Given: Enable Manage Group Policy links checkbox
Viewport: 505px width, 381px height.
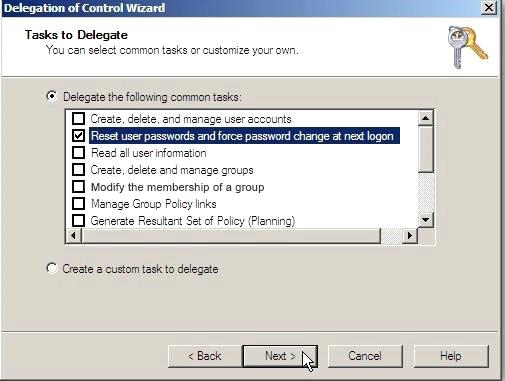Looking at the screenshot, I should coord(78,203).
